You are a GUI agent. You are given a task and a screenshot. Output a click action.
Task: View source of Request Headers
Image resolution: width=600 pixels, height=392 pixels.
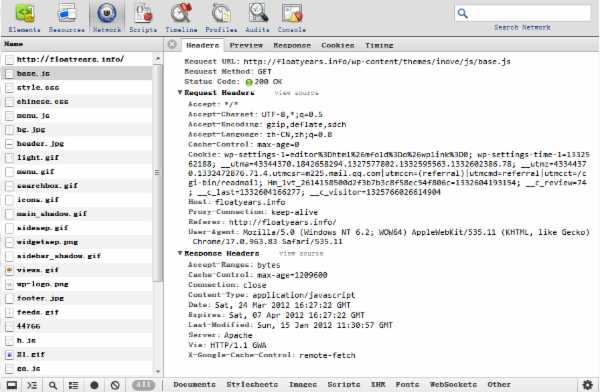[x=297, y=93]
